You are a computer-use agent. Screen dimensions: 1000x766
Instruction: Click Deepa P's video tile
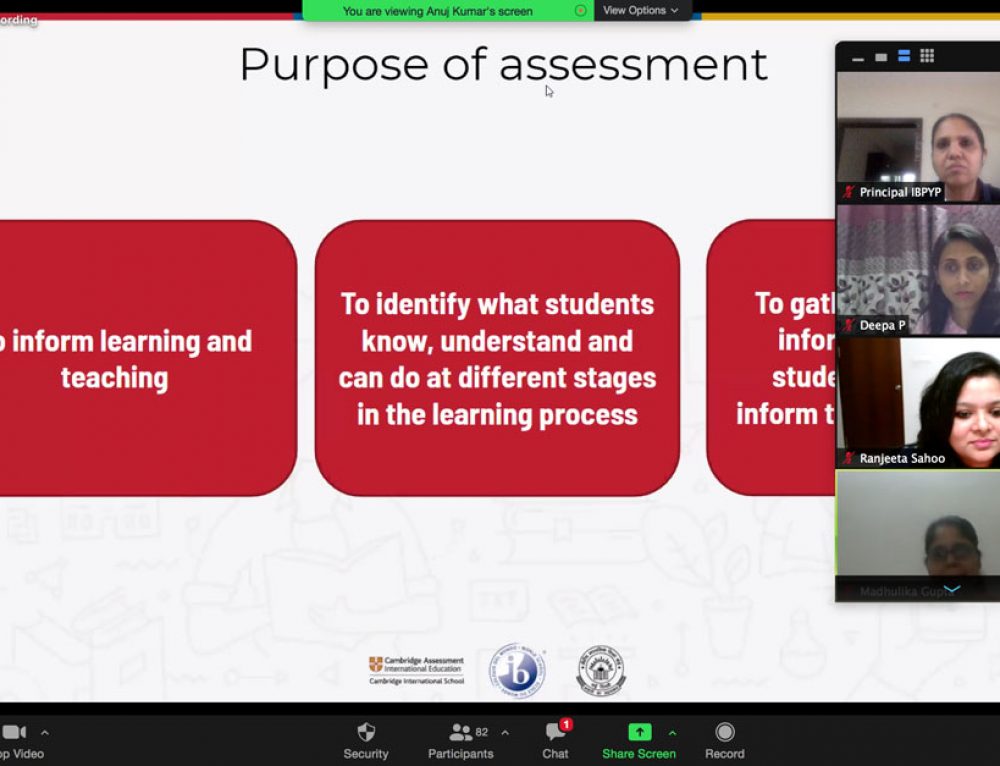click(x=917, y=270)
